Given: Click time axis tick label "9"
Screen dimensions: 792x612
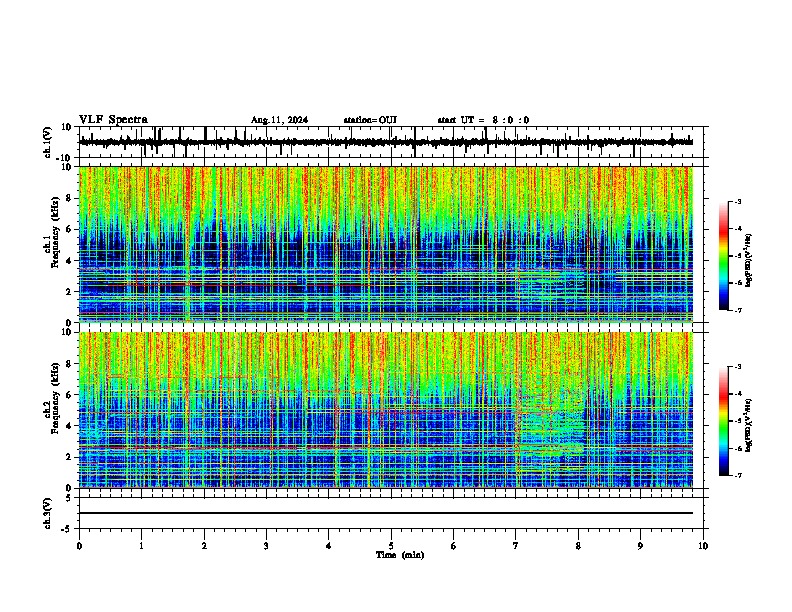Looking at the screenshot, I should point(640,546).
